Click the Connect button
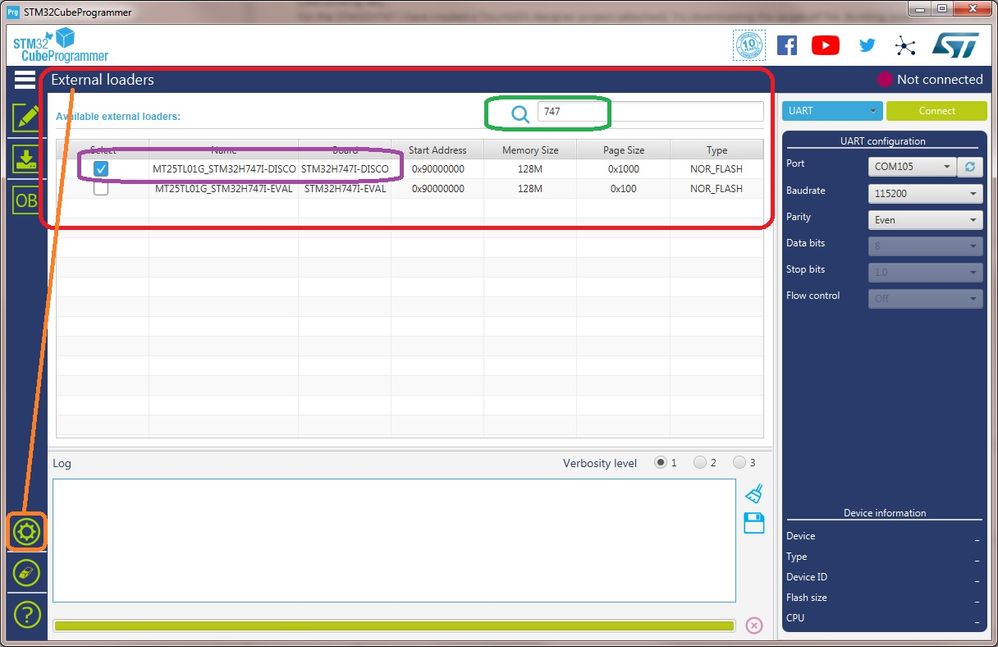This screenshot has height=647, width=998. click(x=936, y=111)
